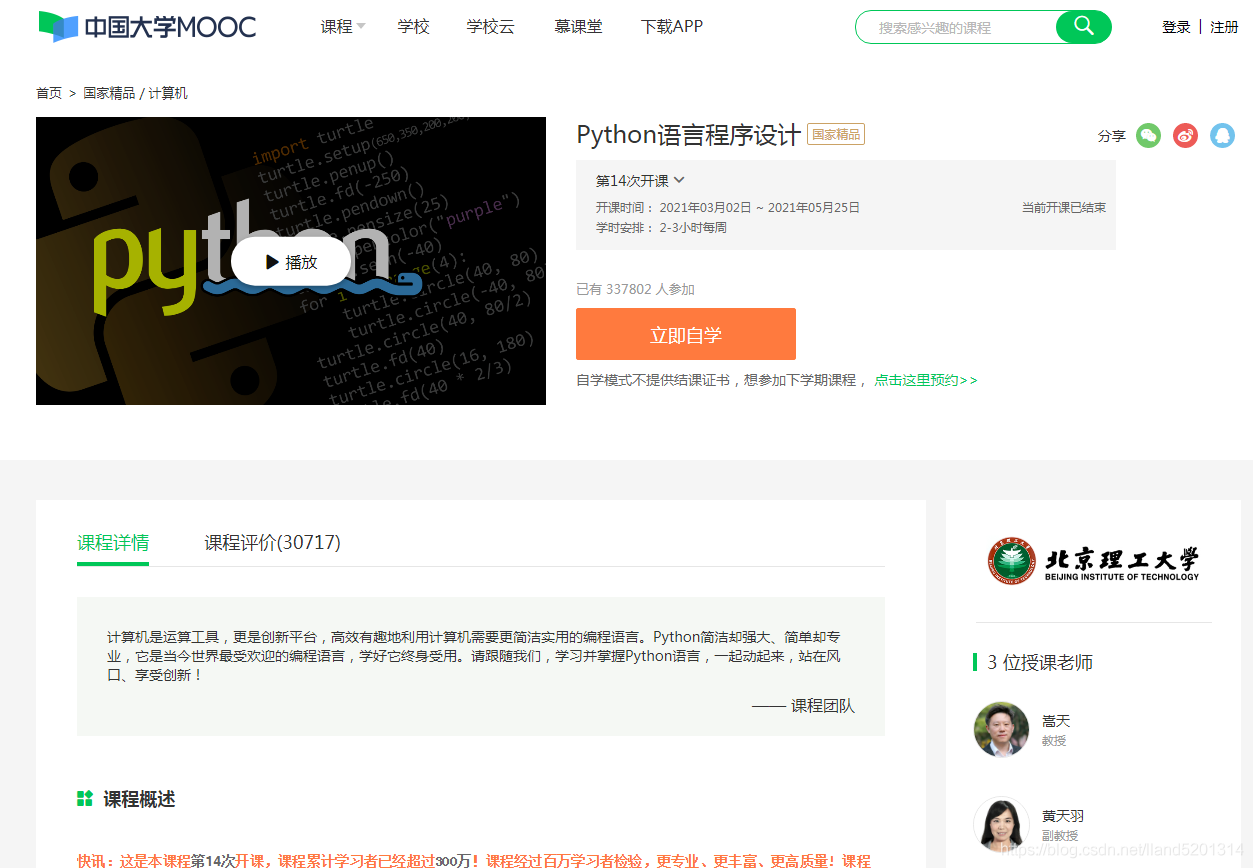Focus the 搜索感兴趣的课程 search field

pyautogui.click(x=958, y=27)
